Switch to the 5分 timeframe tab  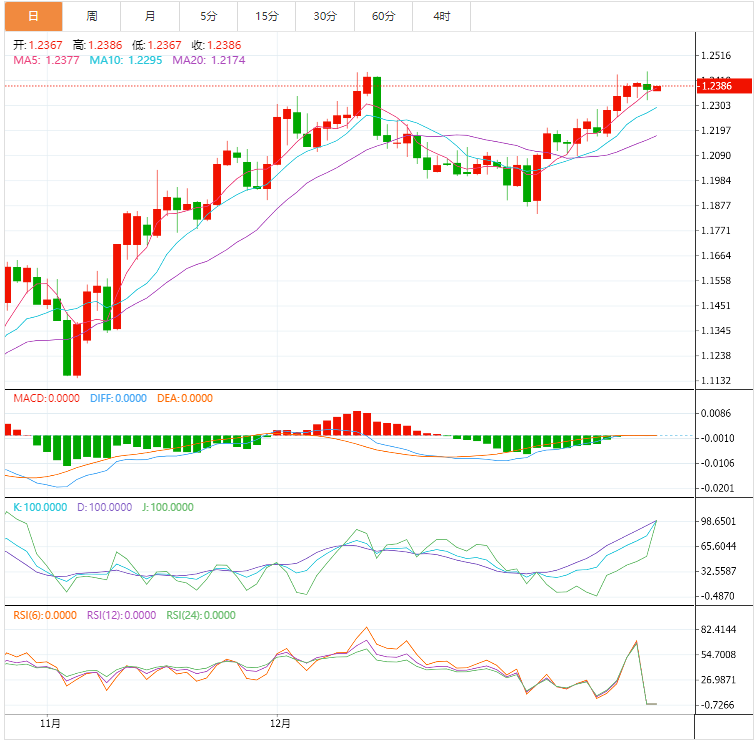208,16
